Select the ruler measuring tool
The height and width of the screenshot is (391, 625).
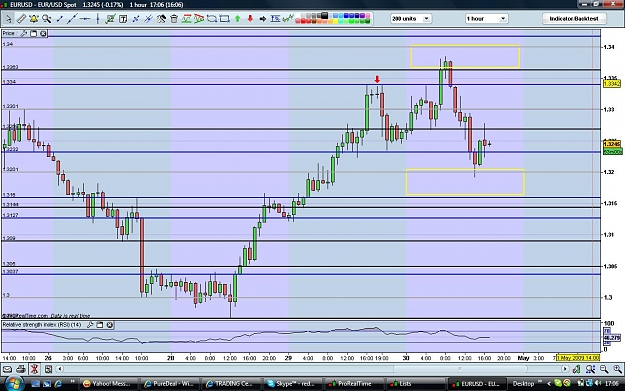tap(21, 19)
